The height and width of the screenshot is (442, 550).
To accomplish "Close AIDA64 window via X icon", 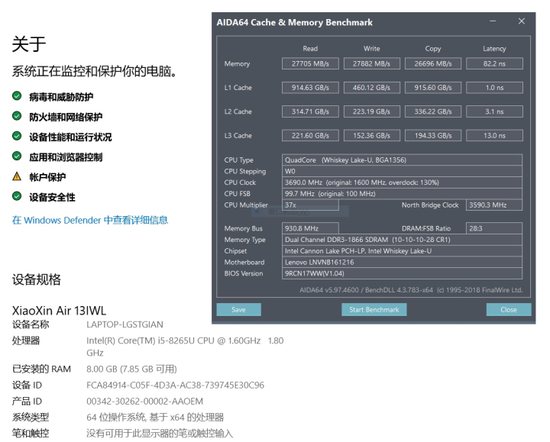I will (x=522, y=21).
